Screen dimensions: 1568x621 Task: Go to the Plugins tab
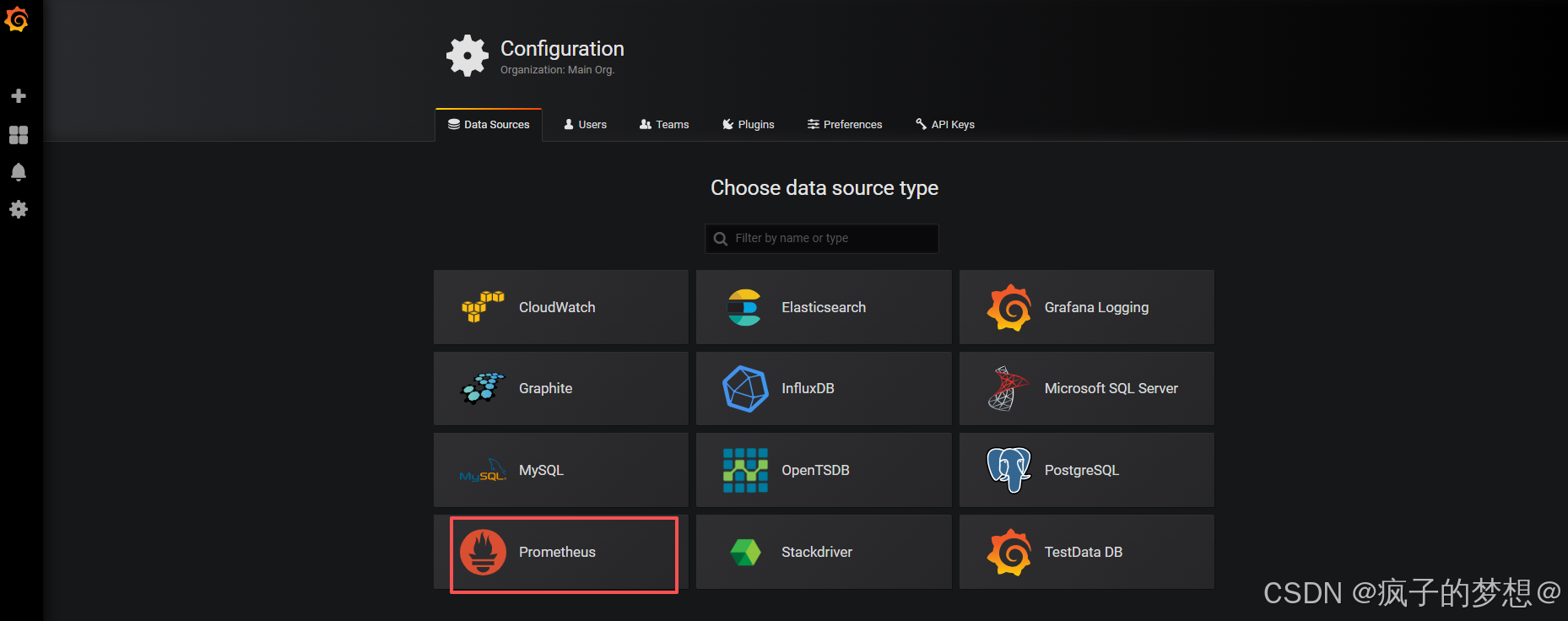749,125
